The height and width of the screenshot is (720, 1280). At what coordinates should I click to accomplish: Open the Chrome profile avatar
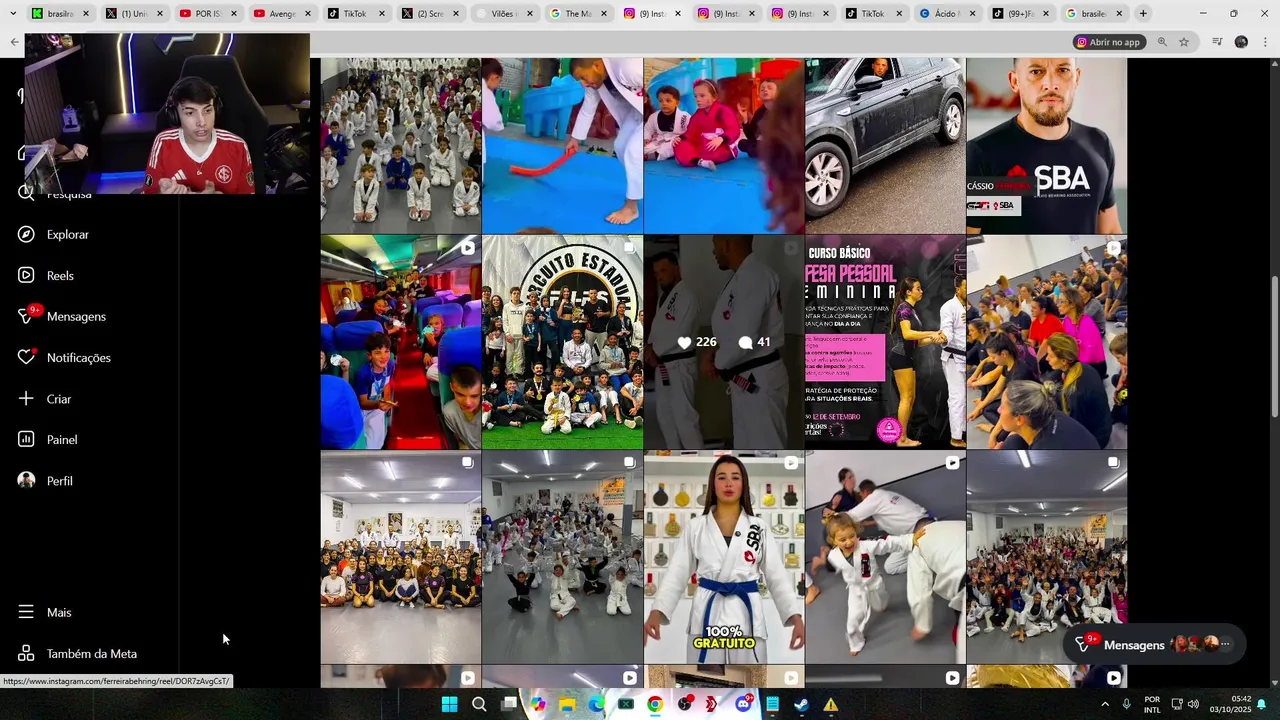1241,42
